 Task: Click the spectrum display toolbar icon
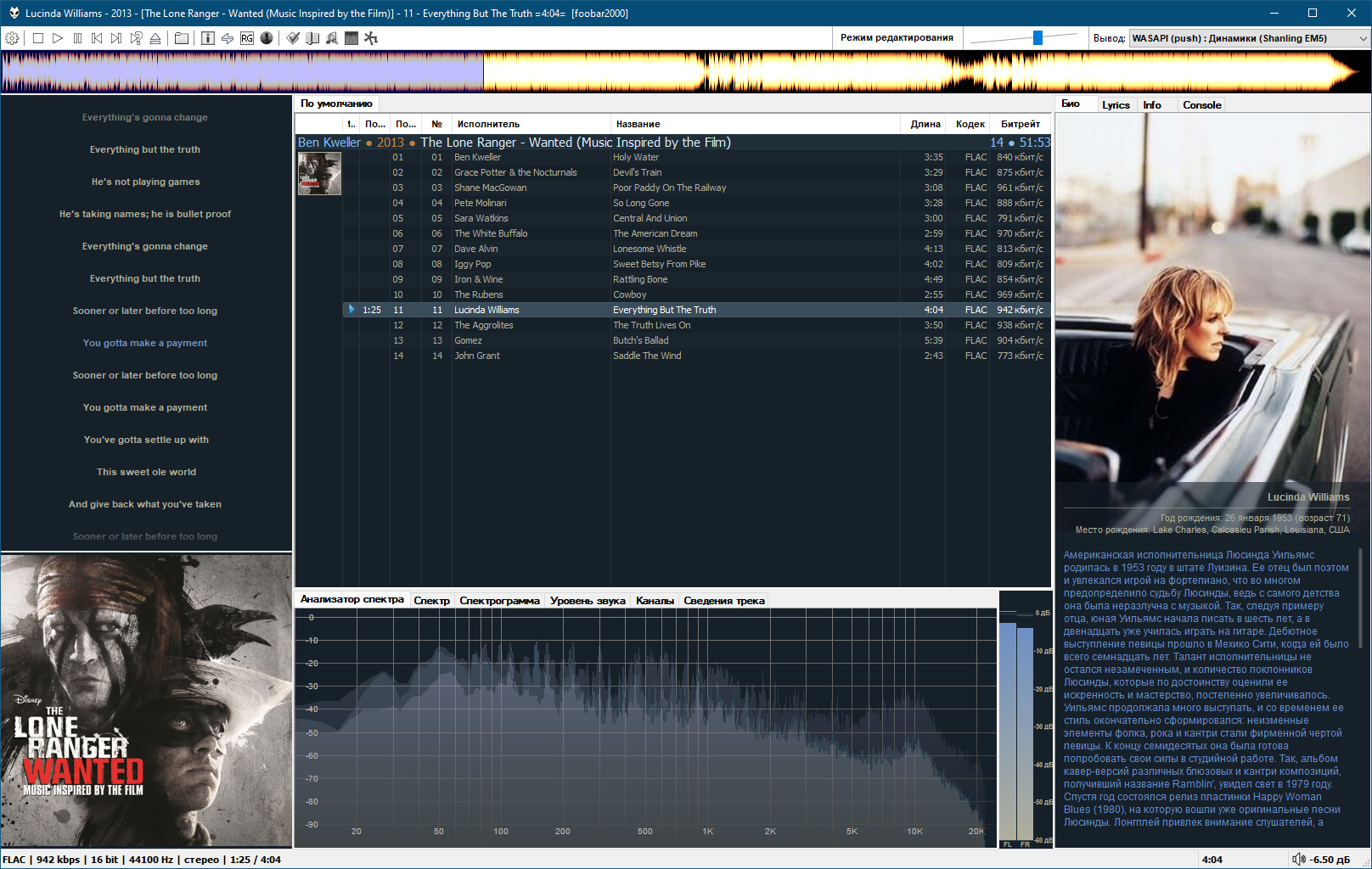(352, 37)
